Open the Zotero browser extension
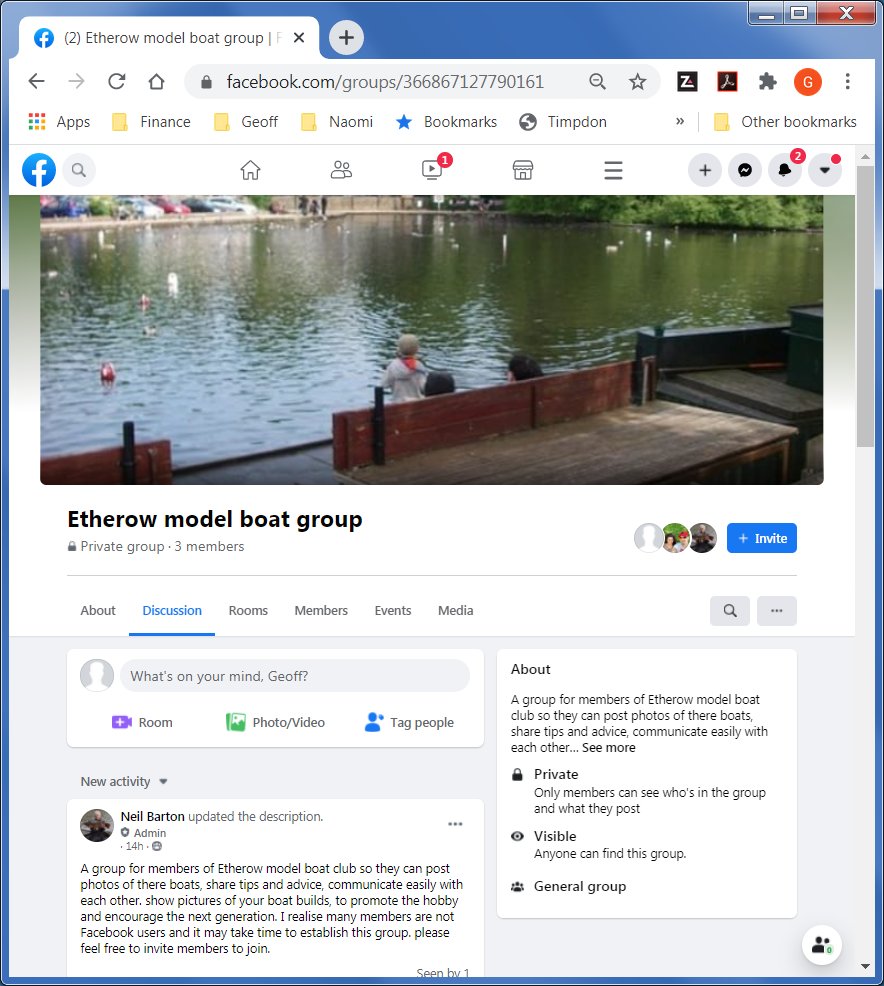The height and width of the screenshot is (986, 884). coord(687,81)
